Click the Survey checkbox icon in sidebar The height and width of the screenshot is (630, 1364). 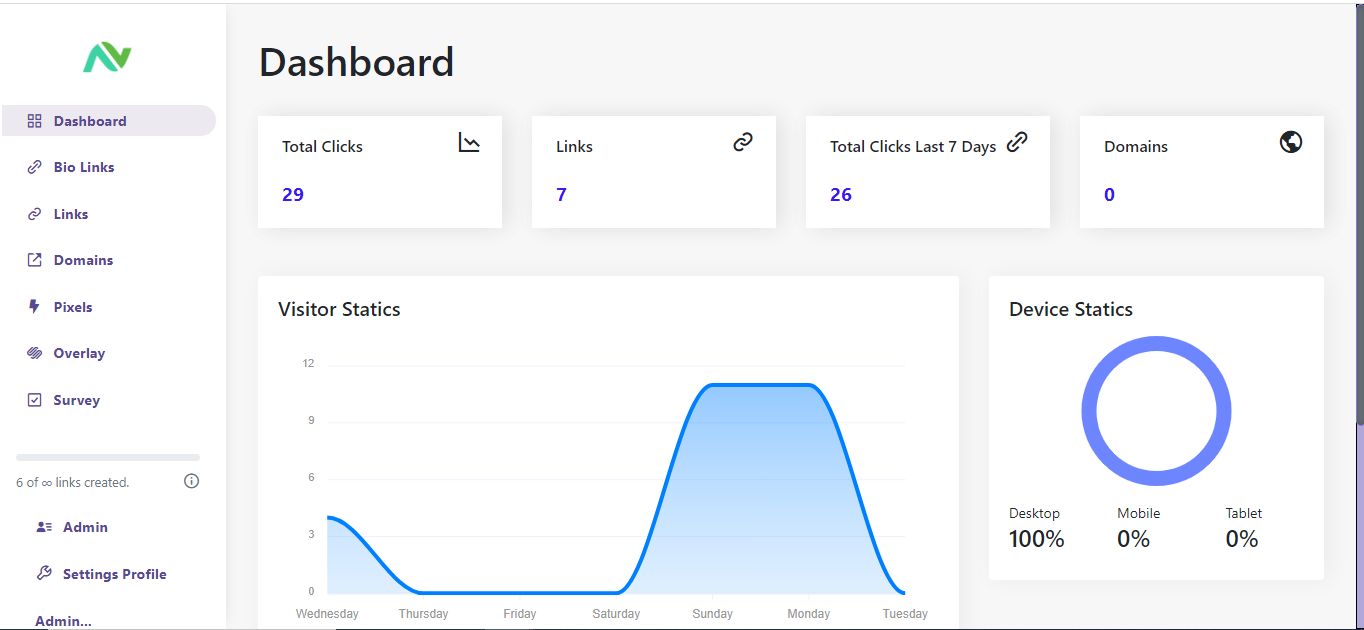[34, 400]
